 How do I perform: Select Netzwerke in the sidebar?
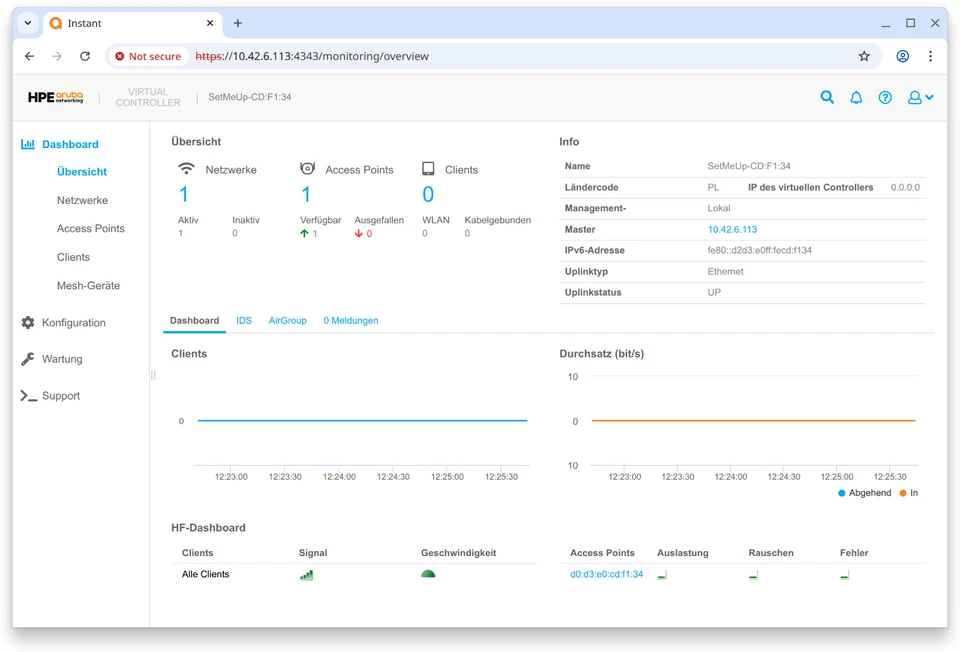82,200
